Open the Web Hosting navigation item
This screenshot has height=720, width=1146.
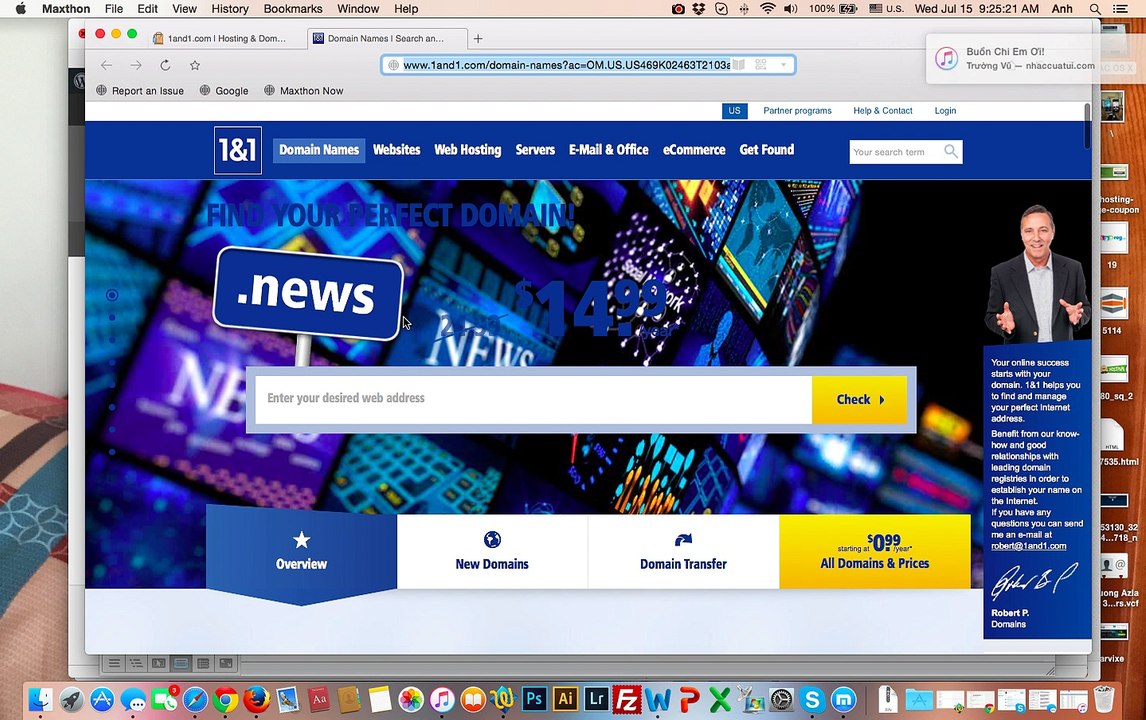tap(468, 150)
